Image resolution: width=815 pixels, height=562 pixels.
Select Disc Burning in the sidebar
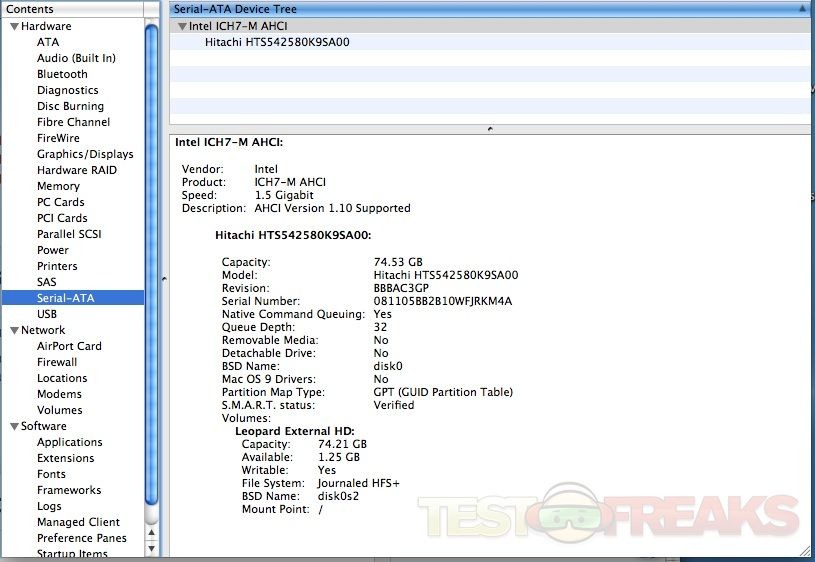coord(70,106)
